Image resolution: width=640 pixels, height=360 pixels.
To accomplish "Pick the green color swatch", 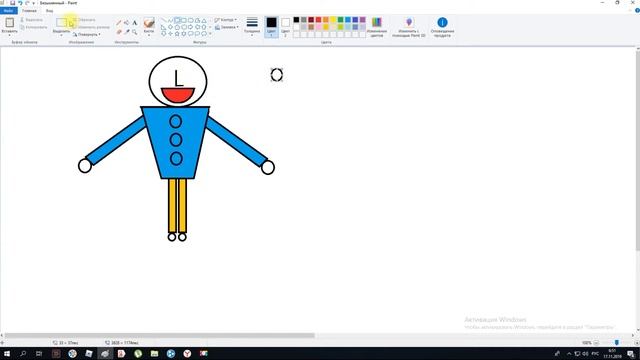I will [x=340, y=20].
